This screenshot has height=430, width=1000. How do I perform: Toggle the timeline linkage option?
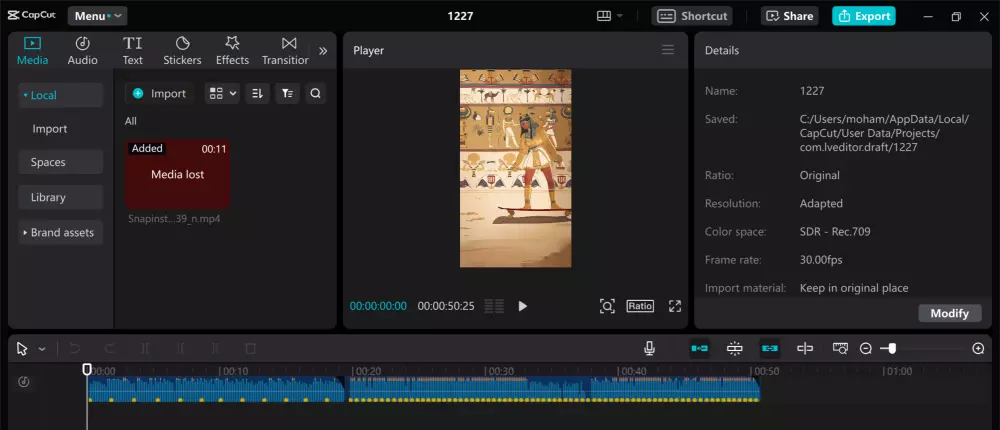tap(769, 348)
